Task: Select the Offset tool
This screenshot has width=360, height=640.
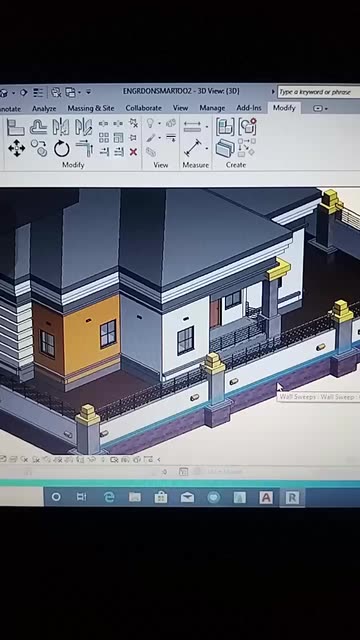Action: [x=38, y=127]
